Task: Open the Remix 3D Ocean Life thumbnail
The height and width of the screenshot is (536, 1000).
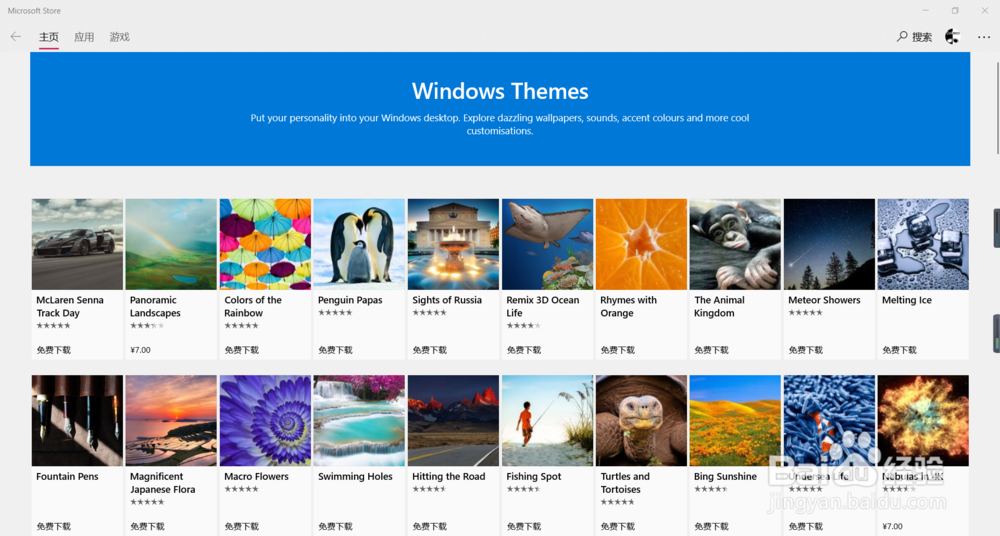Action: (x=547, y=244)
